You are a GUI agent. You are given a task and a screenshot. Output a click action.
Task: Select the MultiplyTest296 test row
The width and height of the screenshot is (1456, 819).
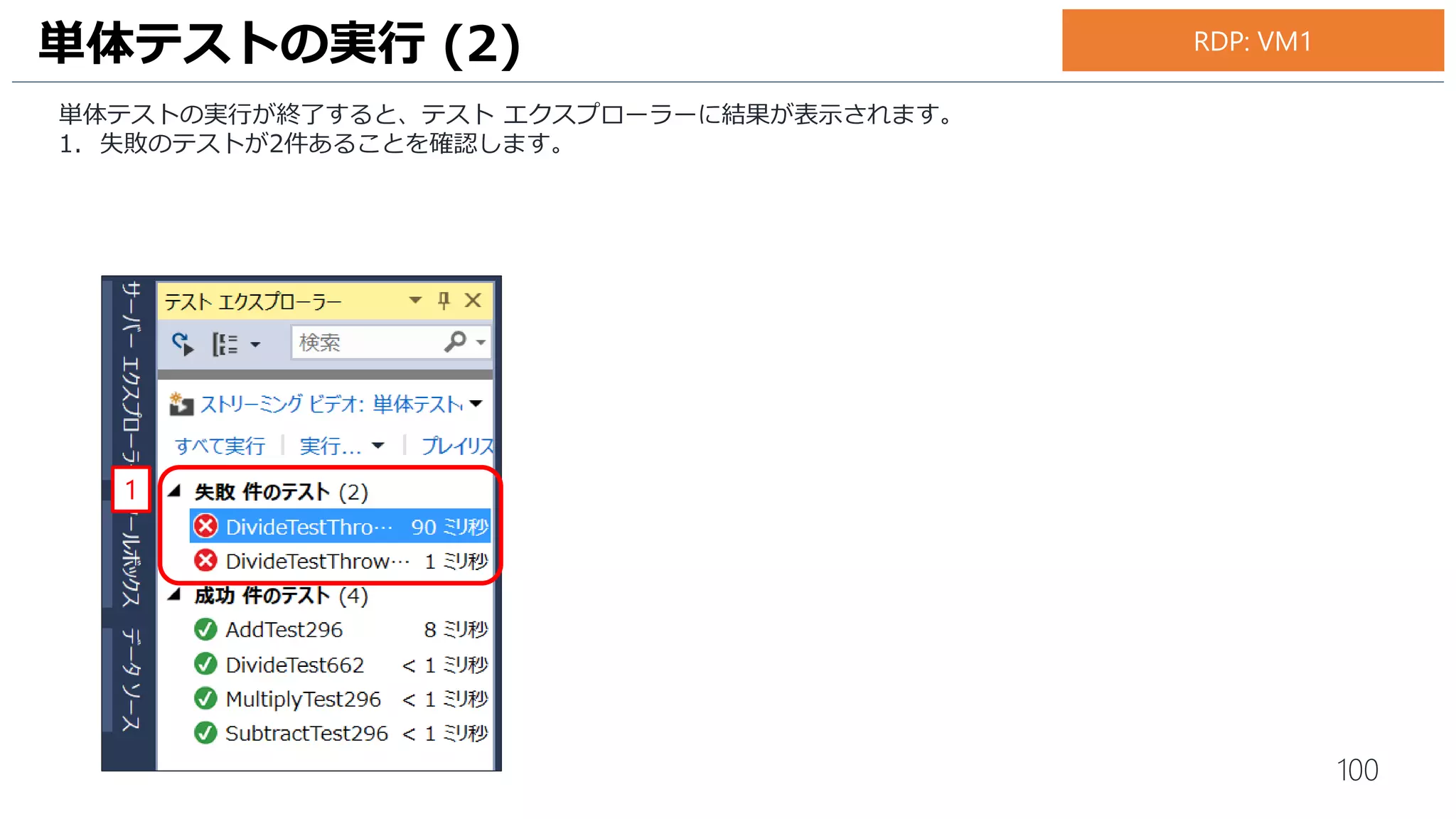click(x=341, y=699)
